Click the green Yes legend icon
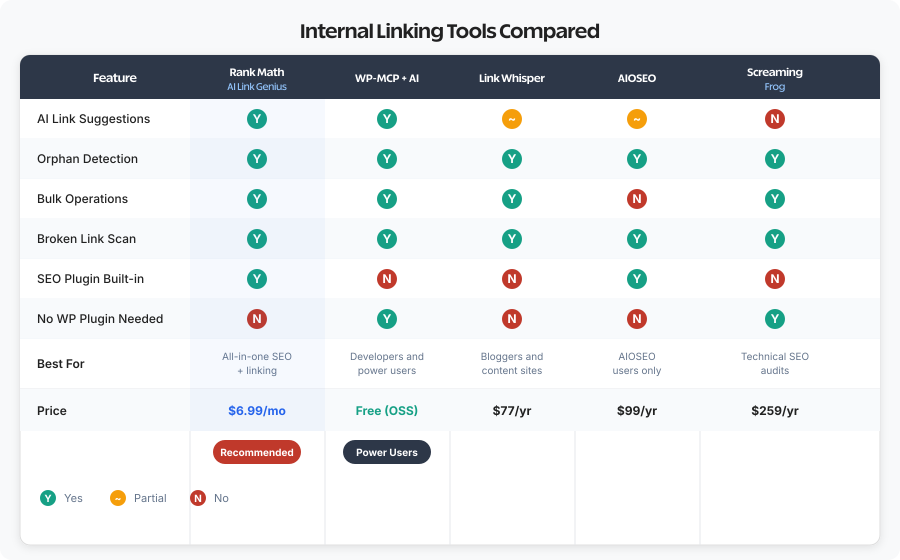Image resolution: width=900 pixels, height=560 pixels. 48,498
